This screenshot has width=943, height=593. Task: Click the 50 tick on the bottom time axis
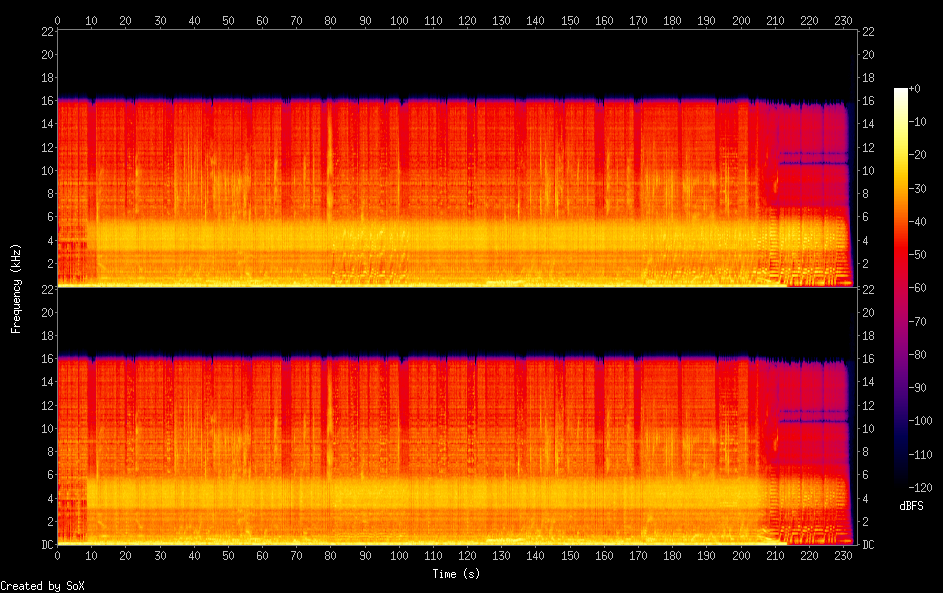229,555
